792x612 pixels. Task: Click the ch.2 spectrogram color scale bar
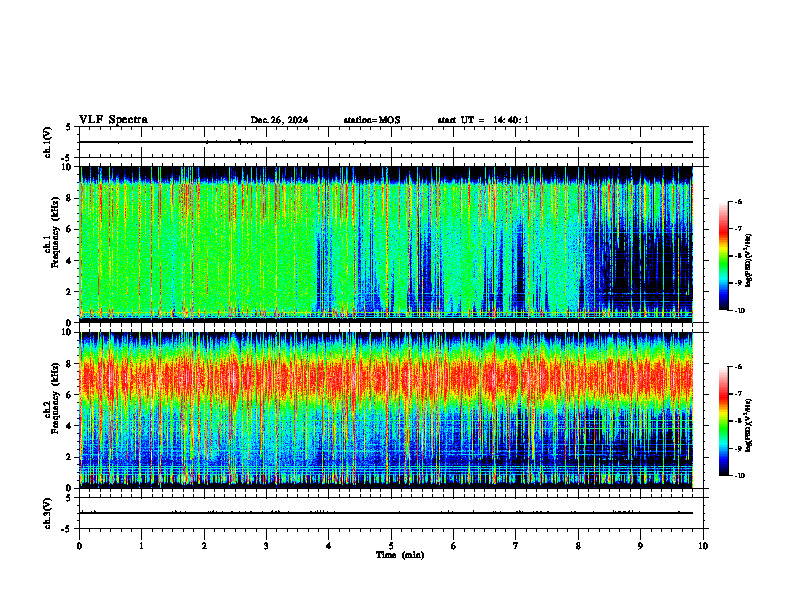pos(724,421)
